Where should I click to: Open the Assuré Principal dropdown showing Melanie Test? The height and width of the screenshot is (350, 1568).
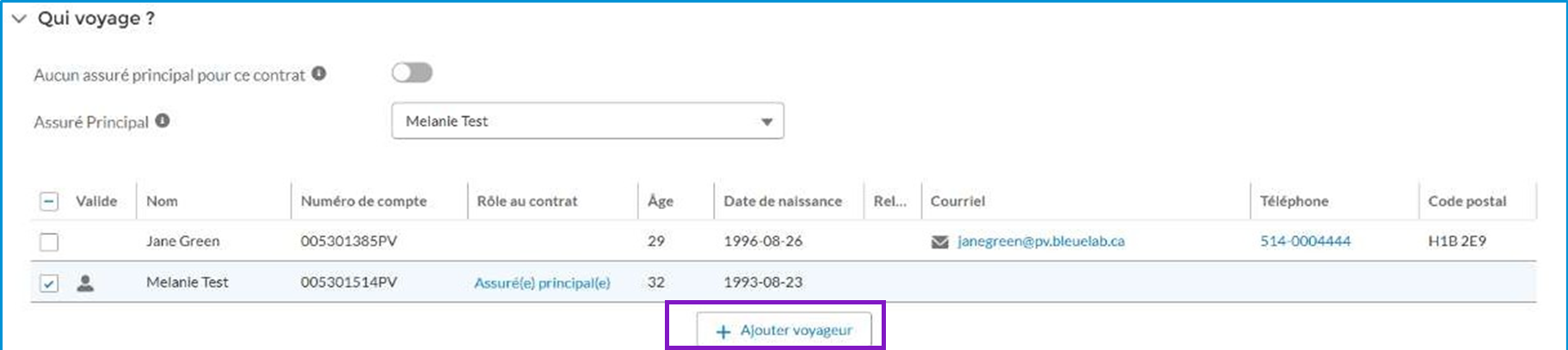[587, 121]
